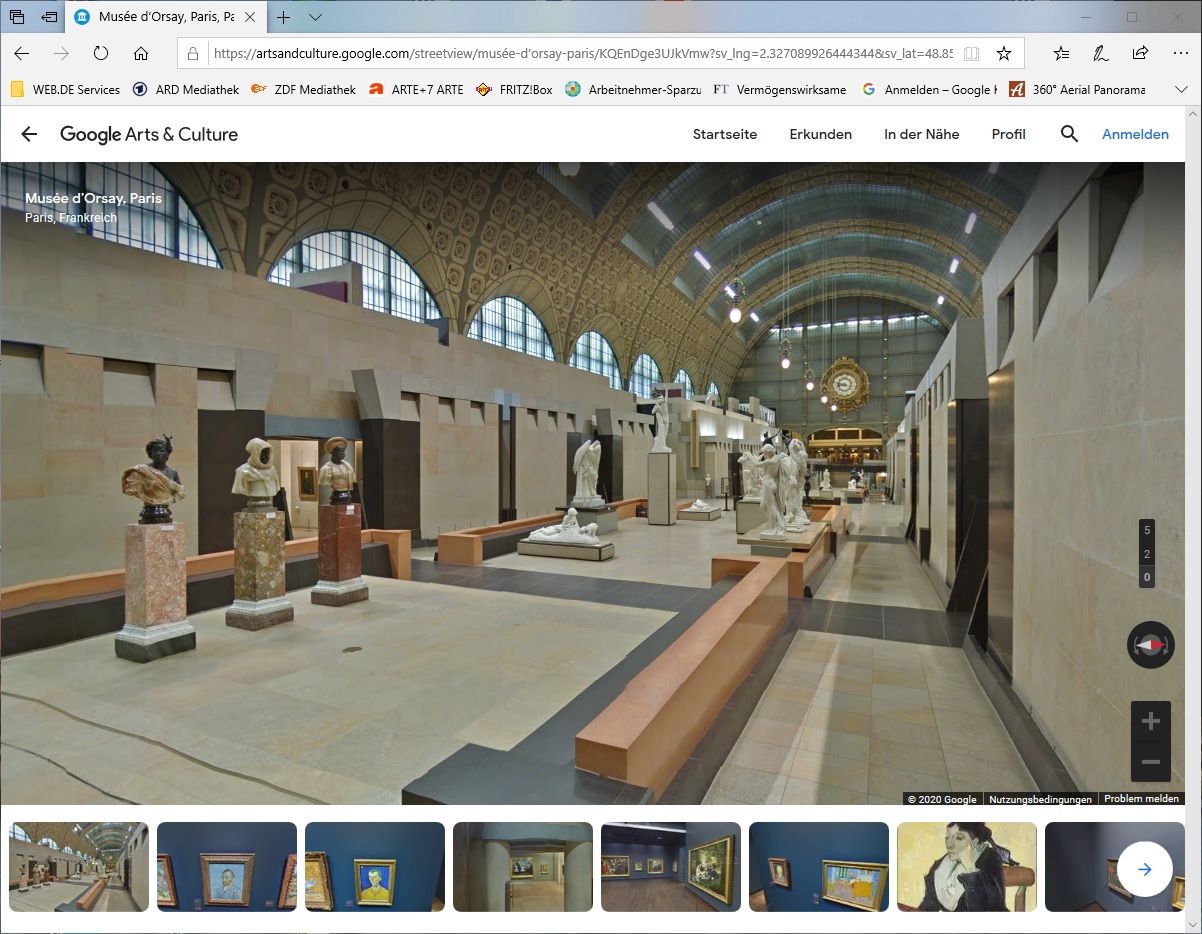This screenshot has height=934, width=1202.
Task: Open the search magnifier icon
Action: [x=1069, y=134]
